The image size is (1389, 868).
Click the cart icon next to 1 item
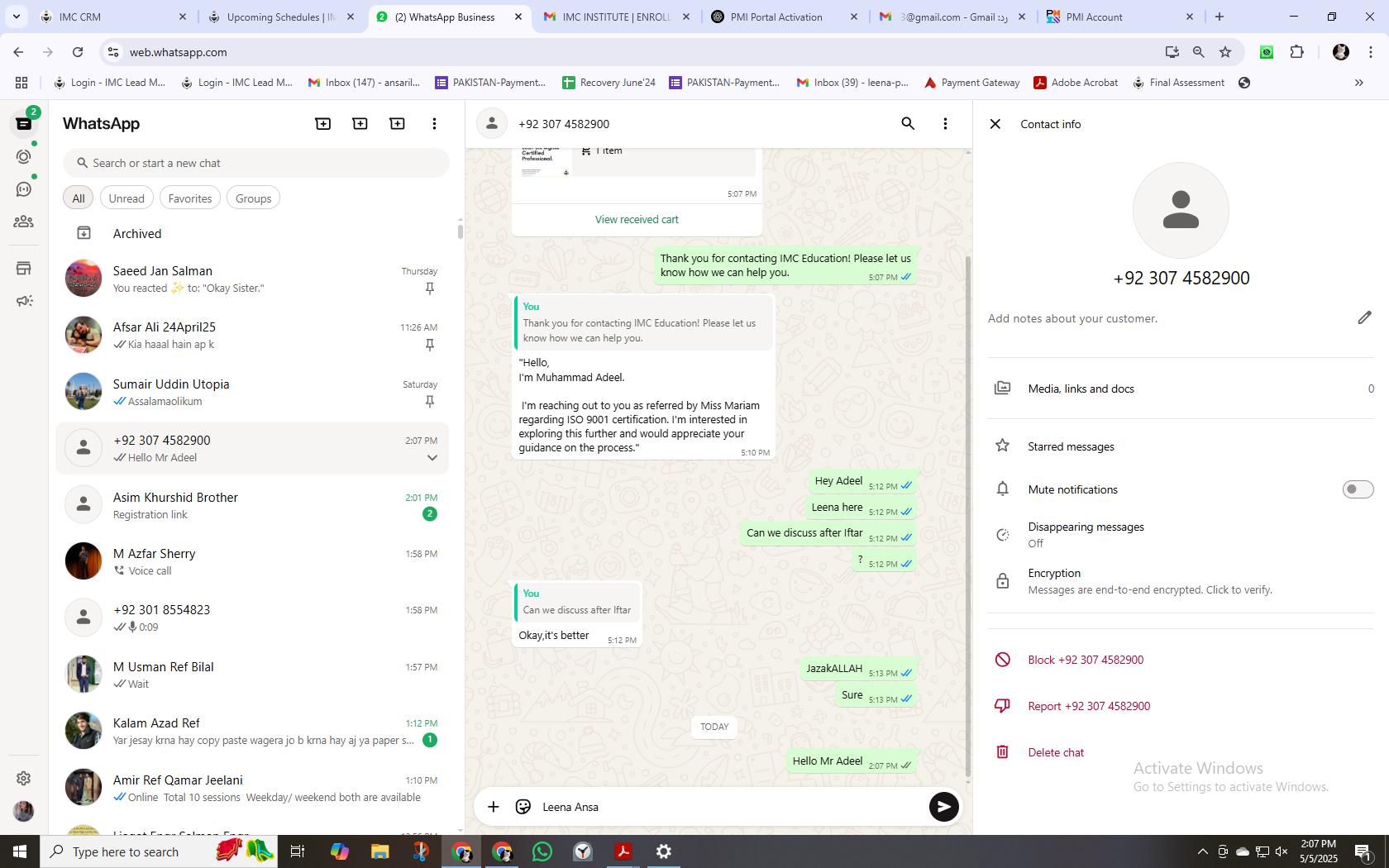(586, 150)
